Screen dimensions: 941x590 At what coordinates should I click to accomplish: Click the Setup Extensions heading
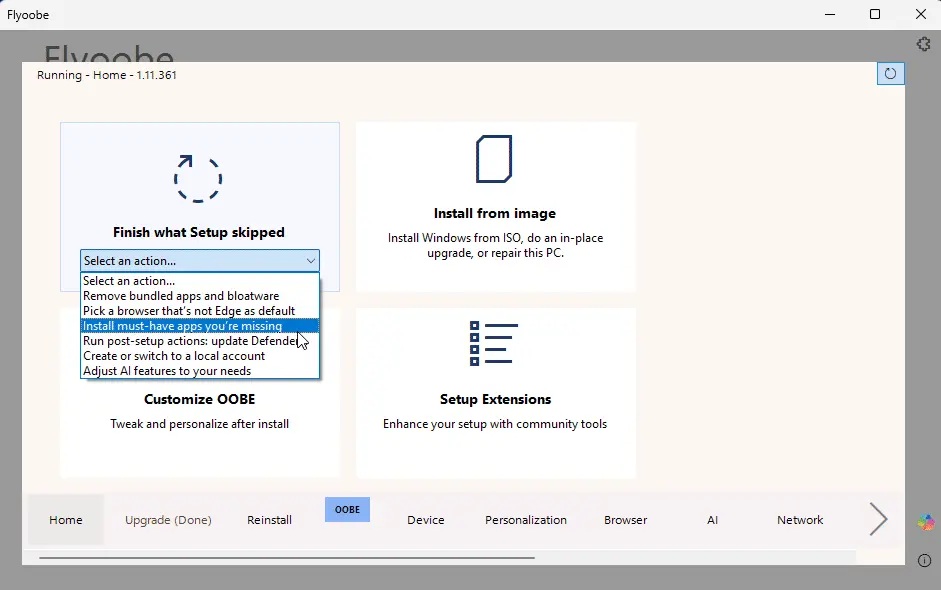pos(495,400)
